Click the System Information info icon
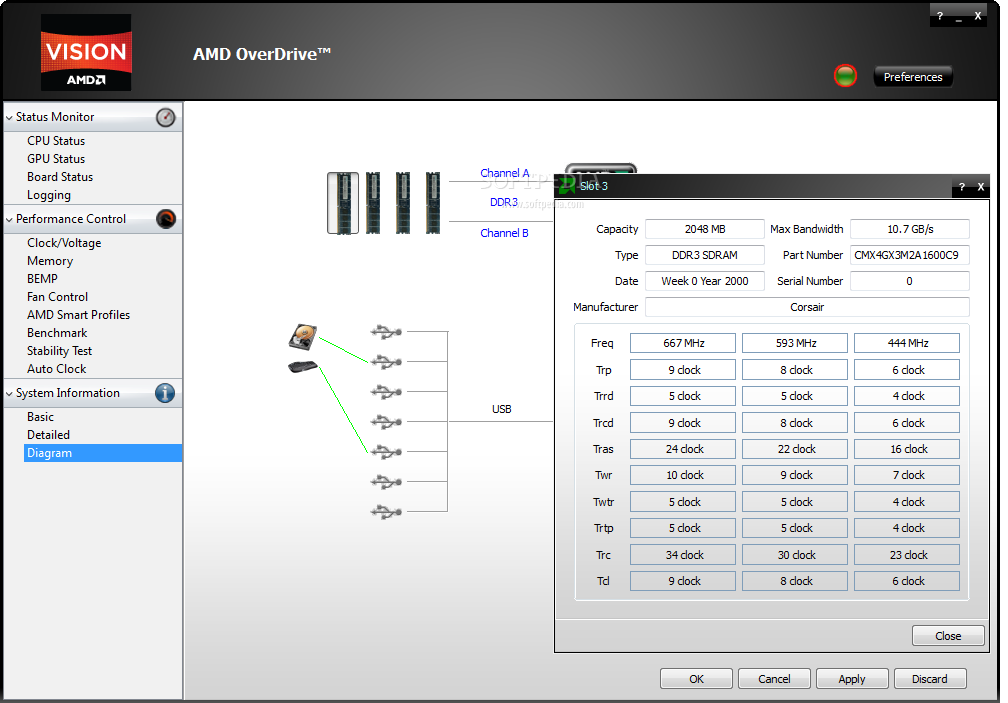This screenshot has width=1008, height=703. point(165,393)
